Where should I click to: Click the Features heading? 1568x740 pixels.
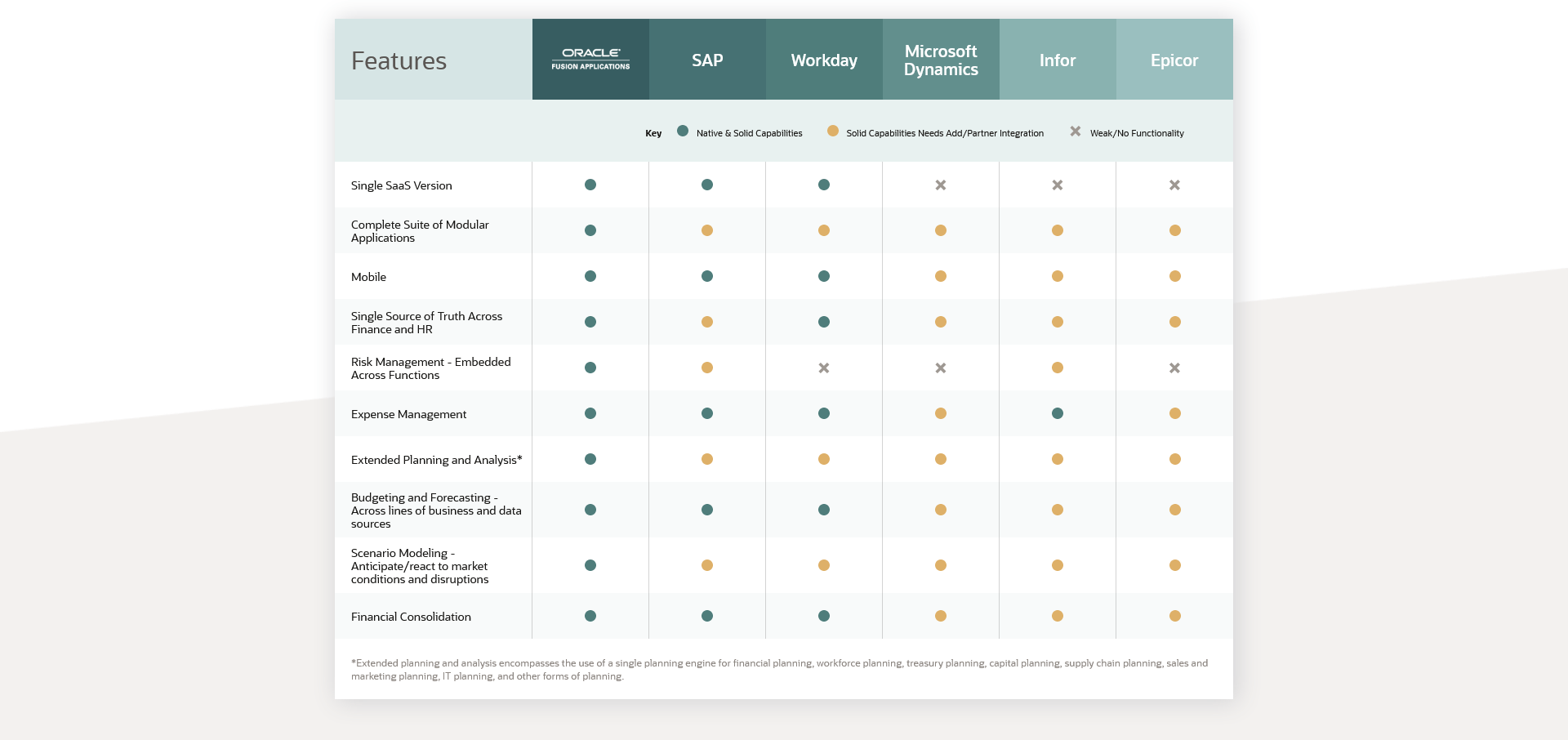(399, 60)
